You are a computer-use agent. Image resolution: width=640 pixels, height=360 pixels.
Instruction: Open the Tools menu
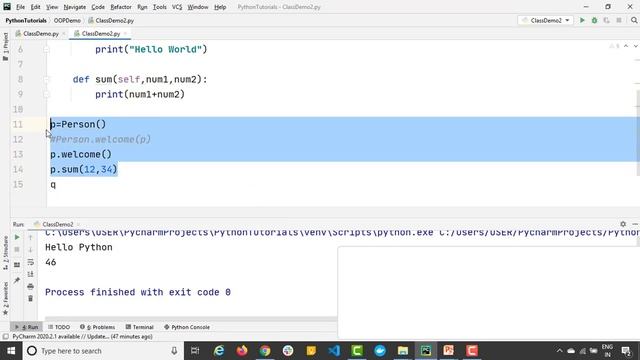(x=160, y=7)
